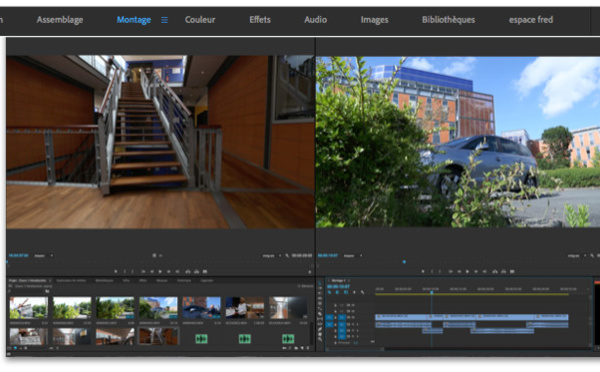The height and width of the screenshot is (372, 600).
Task: Open the Program monitor playback resolution dropdown
Action: coord(577,256)
